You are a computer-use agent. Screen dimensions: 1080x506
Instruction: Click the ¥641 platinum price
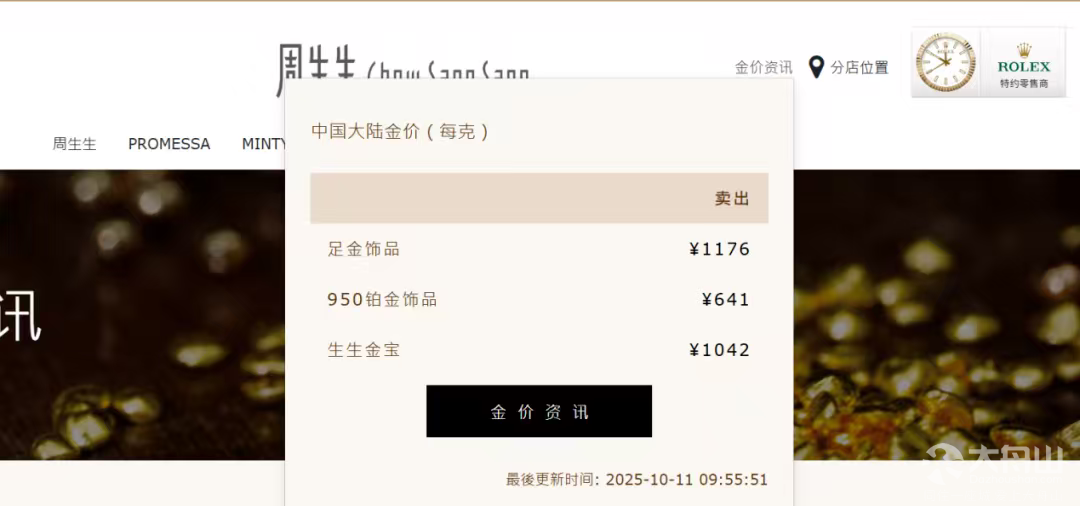click(x=725, y=299)
